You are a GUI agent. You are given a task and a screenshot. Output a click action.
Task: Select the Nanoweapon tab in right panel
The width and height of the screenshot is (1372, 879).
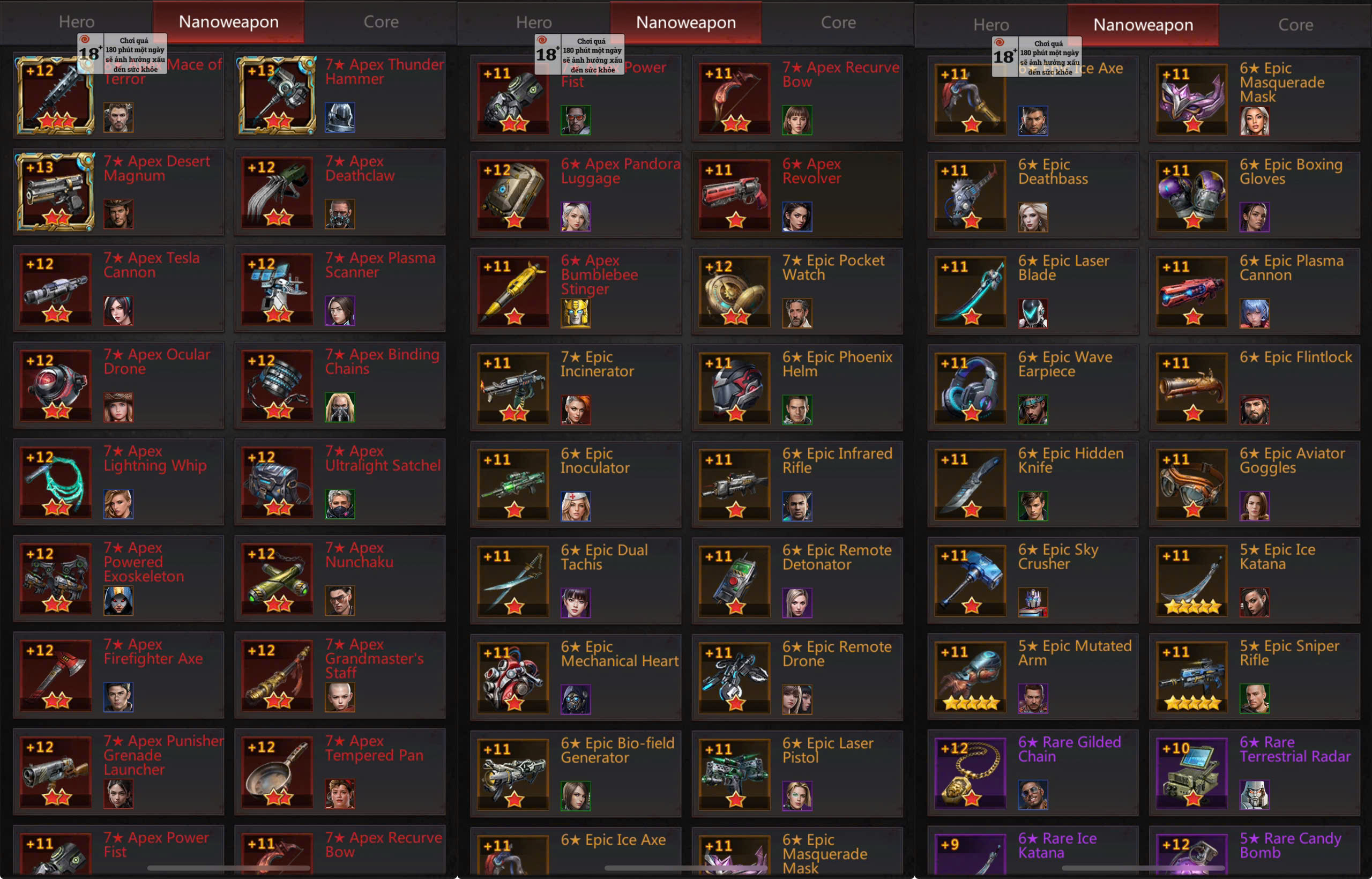[x=1143, y=25]
